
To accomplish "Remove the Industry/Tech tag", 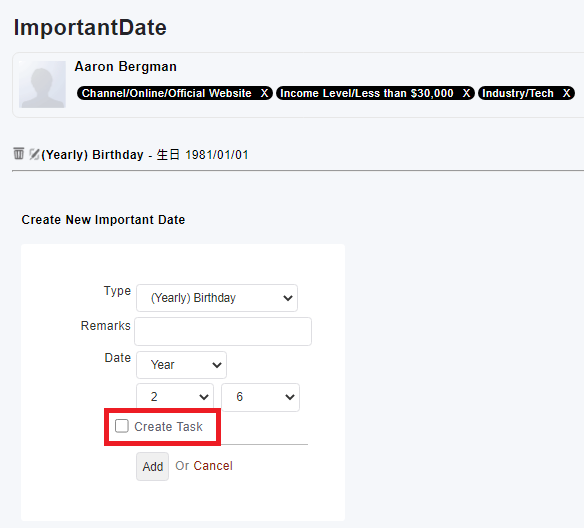I will point(566,93).
